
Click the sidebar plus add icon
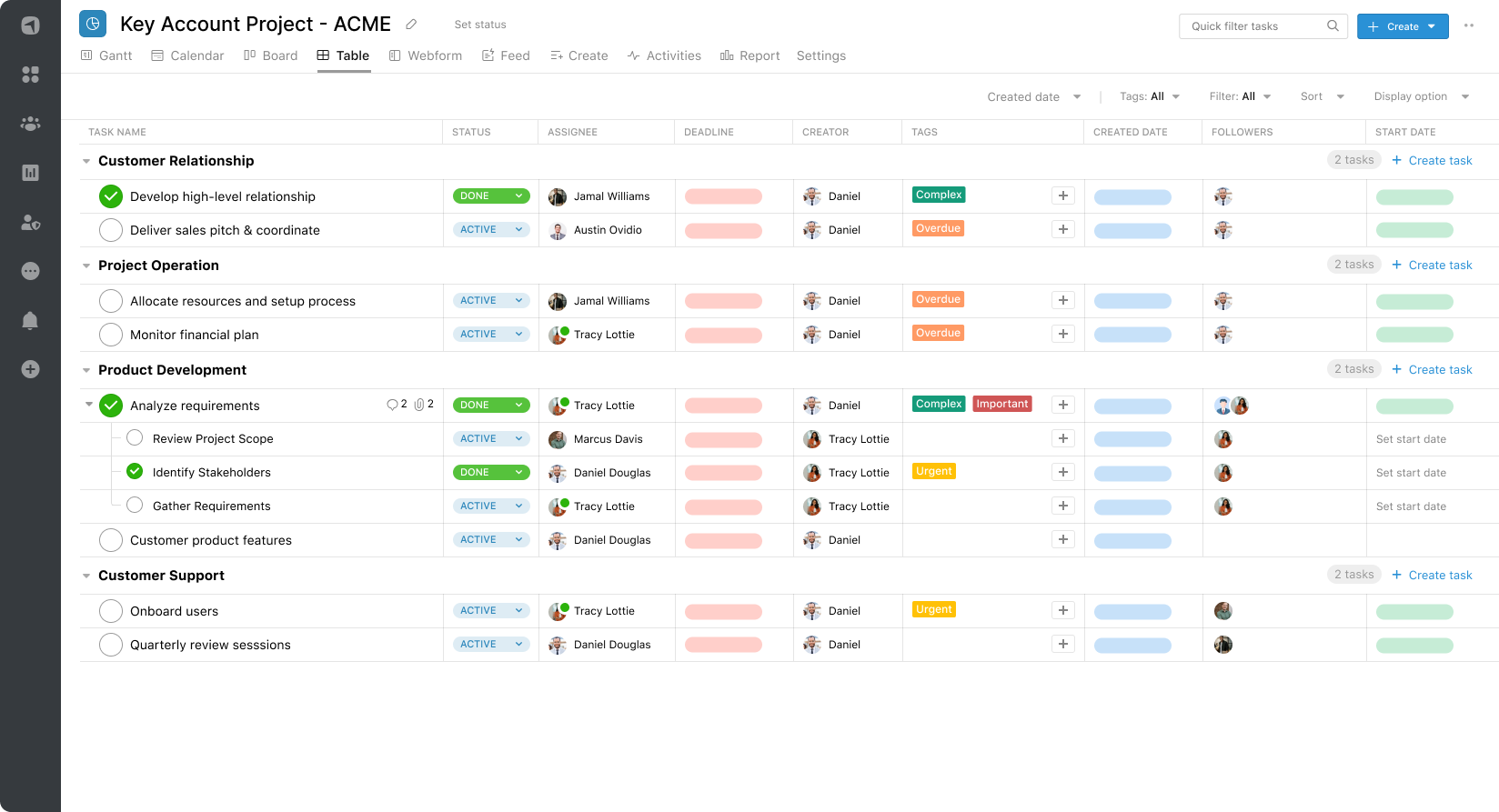tap(30, 369)
